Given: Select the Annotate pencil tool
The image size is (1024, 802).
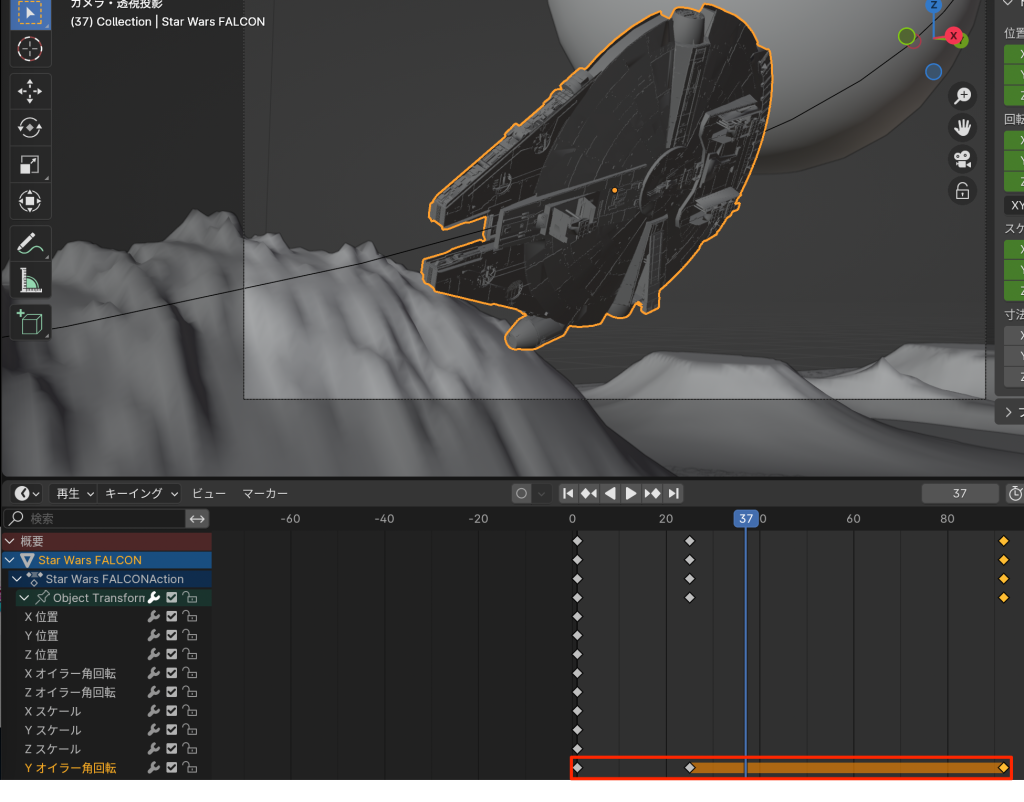Looking at the screenshot, I should coord(30,242).
